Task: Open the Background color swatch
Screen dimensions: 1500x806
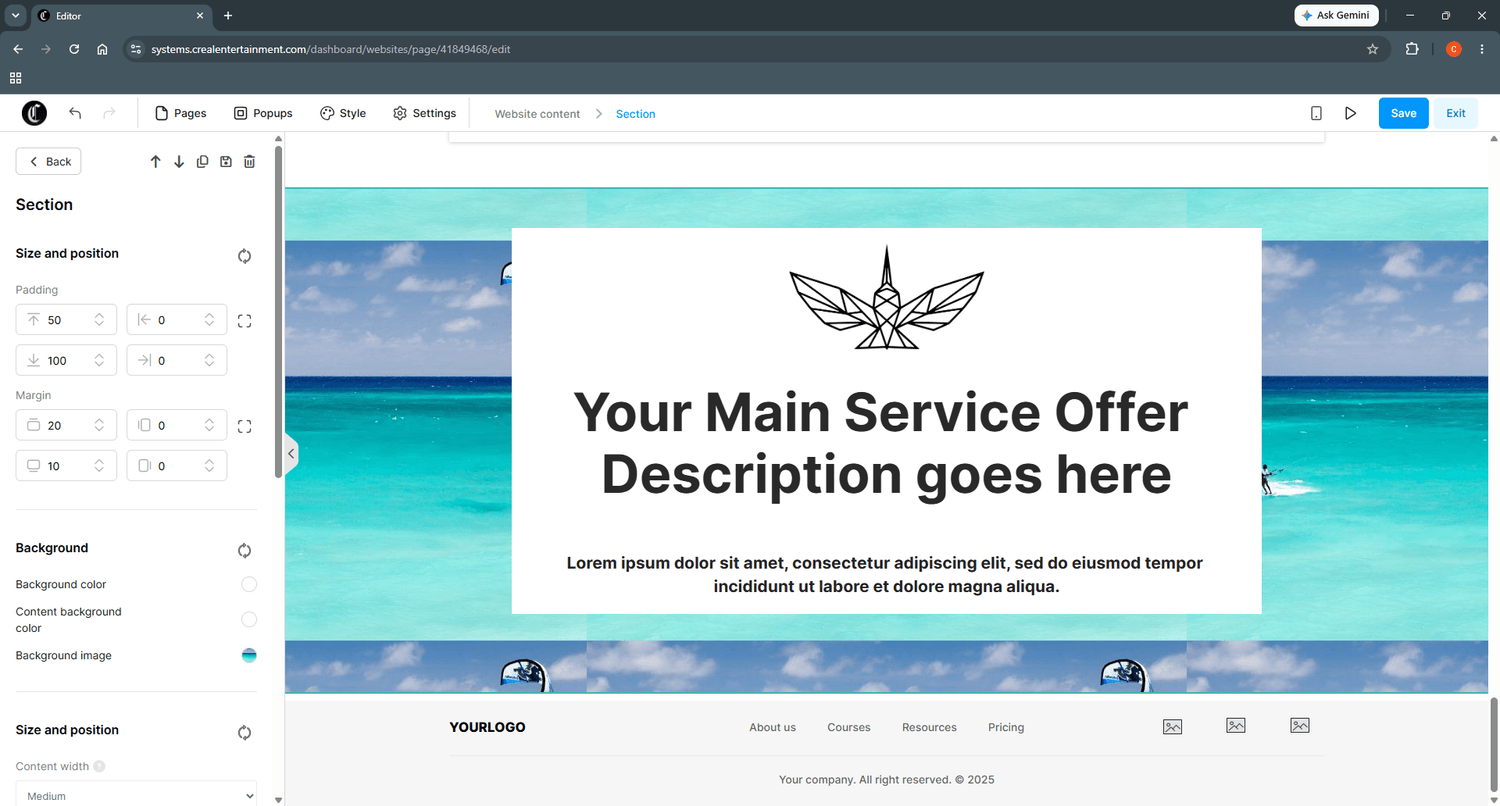Action: click(249, 584)
